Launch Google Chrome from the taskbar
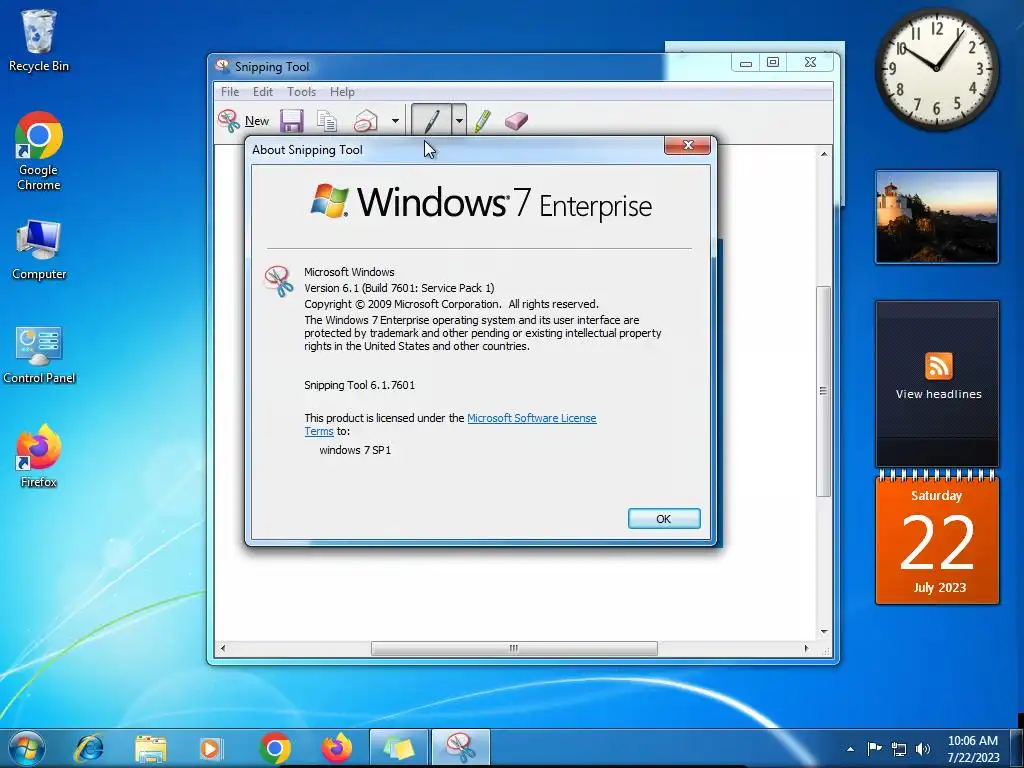 pos(275,748)
